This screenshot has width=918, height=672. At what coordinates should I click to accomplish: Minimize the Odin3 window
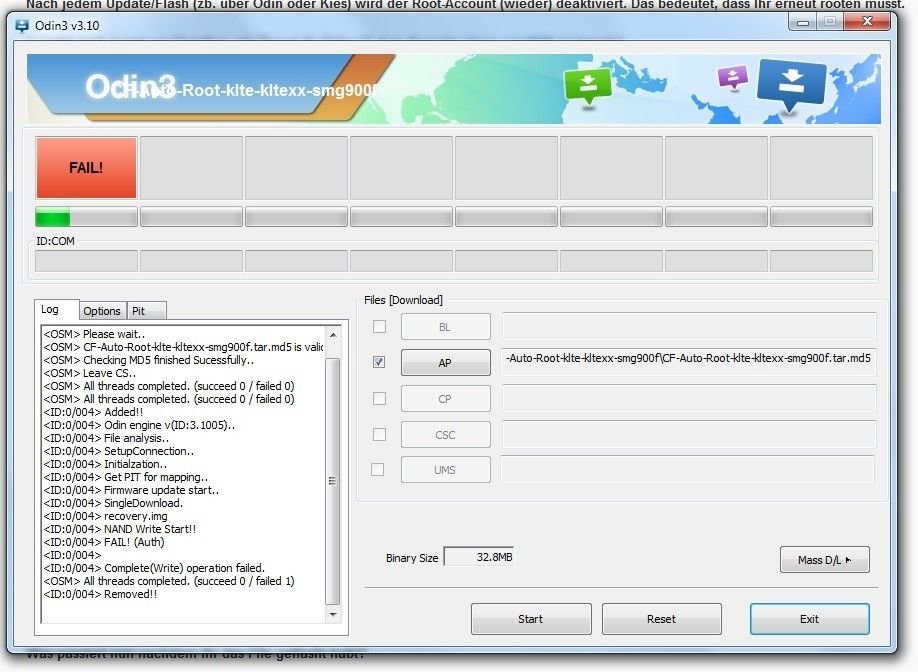tap(803, 22)
